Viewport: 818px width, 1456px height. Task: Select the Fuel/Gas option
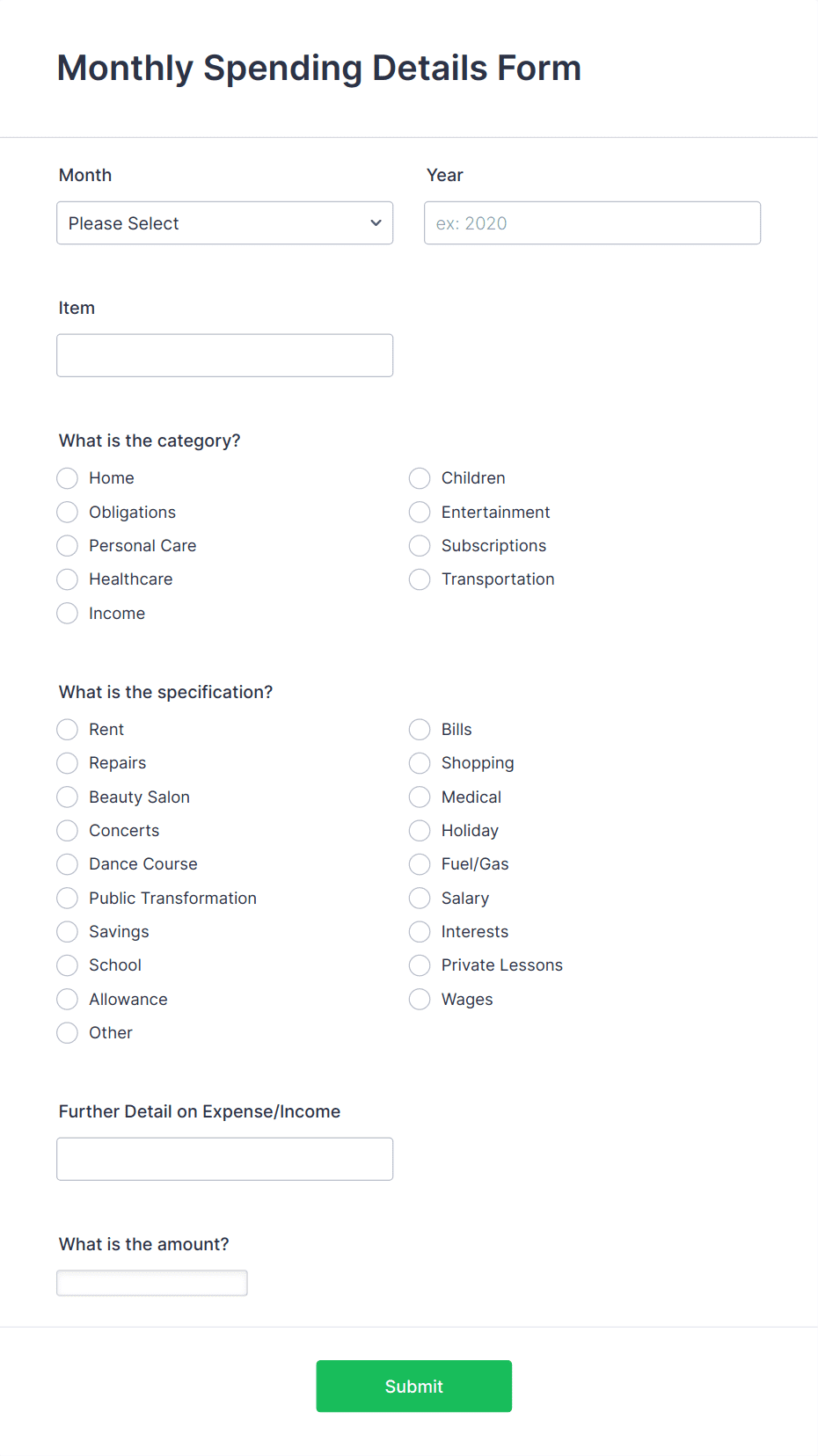point(420,863)
